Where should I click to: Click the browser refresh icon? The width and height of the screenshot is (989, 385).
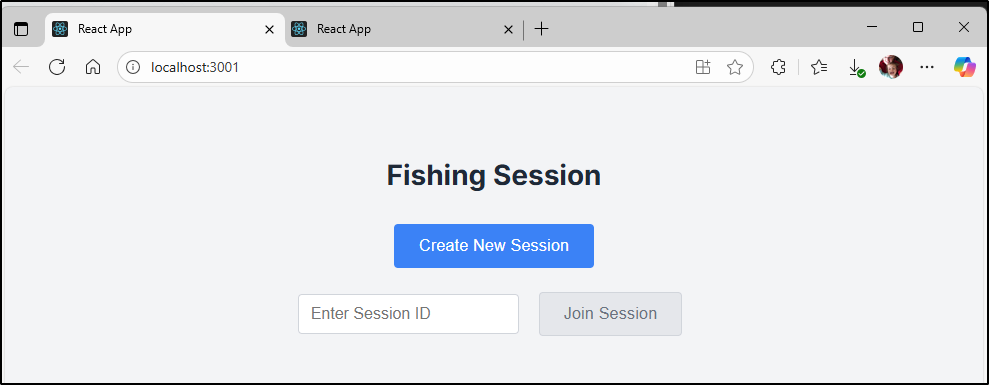click(x=57, y=67)
